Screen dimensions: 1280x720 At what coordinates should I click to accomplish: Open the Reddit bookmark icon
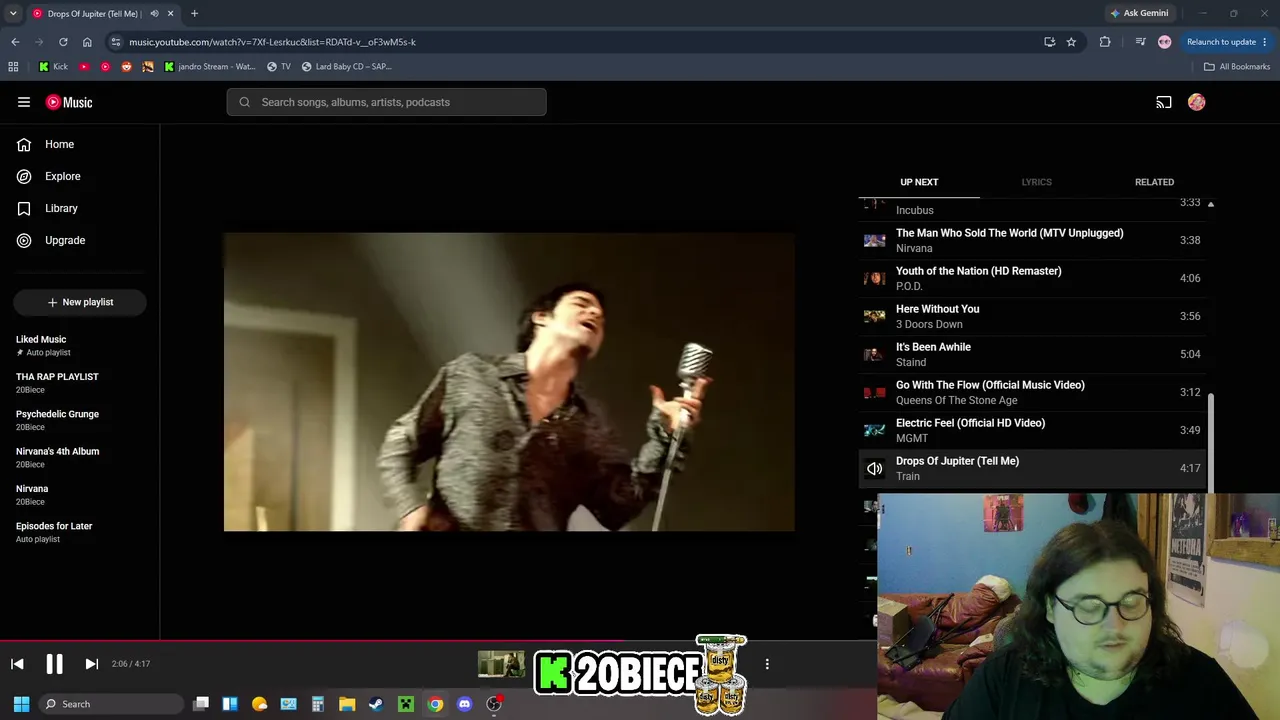pos(126,67)
